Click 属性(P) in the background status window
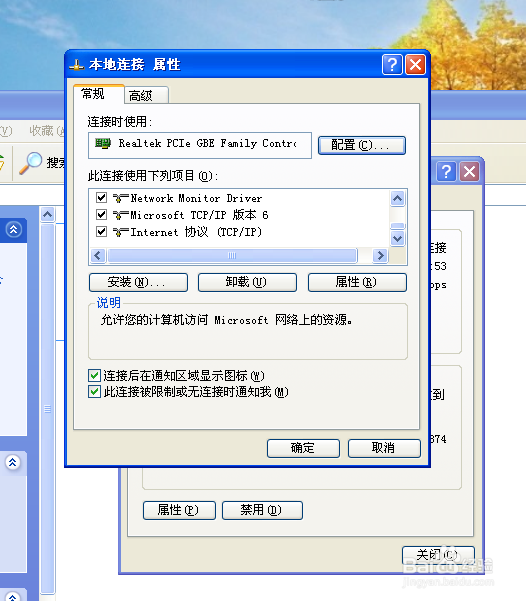526x601 pixels. [179, 510]
